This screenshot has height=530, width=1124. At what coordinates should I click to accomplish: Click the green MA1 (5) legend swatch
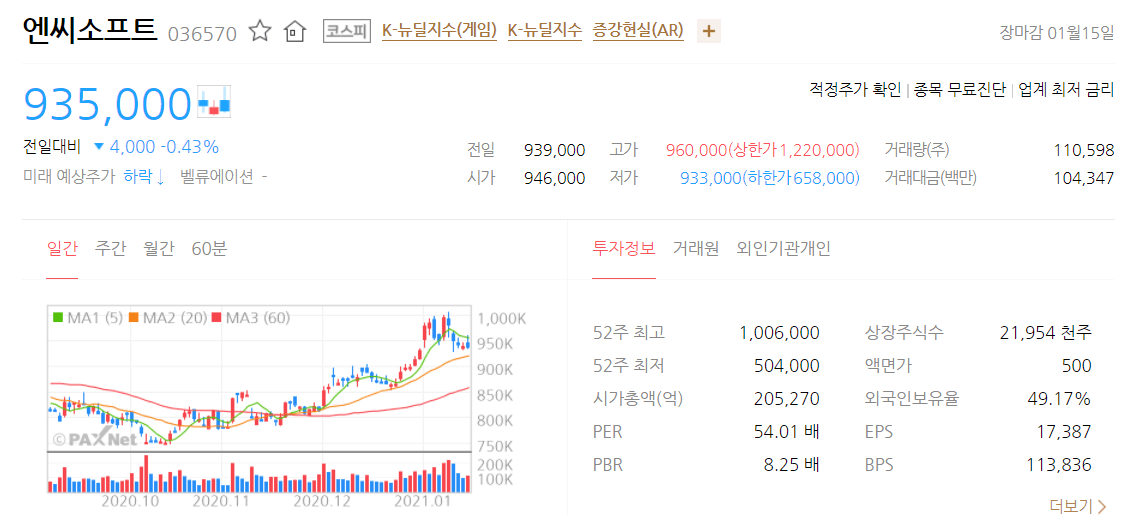tap(58, 317)
